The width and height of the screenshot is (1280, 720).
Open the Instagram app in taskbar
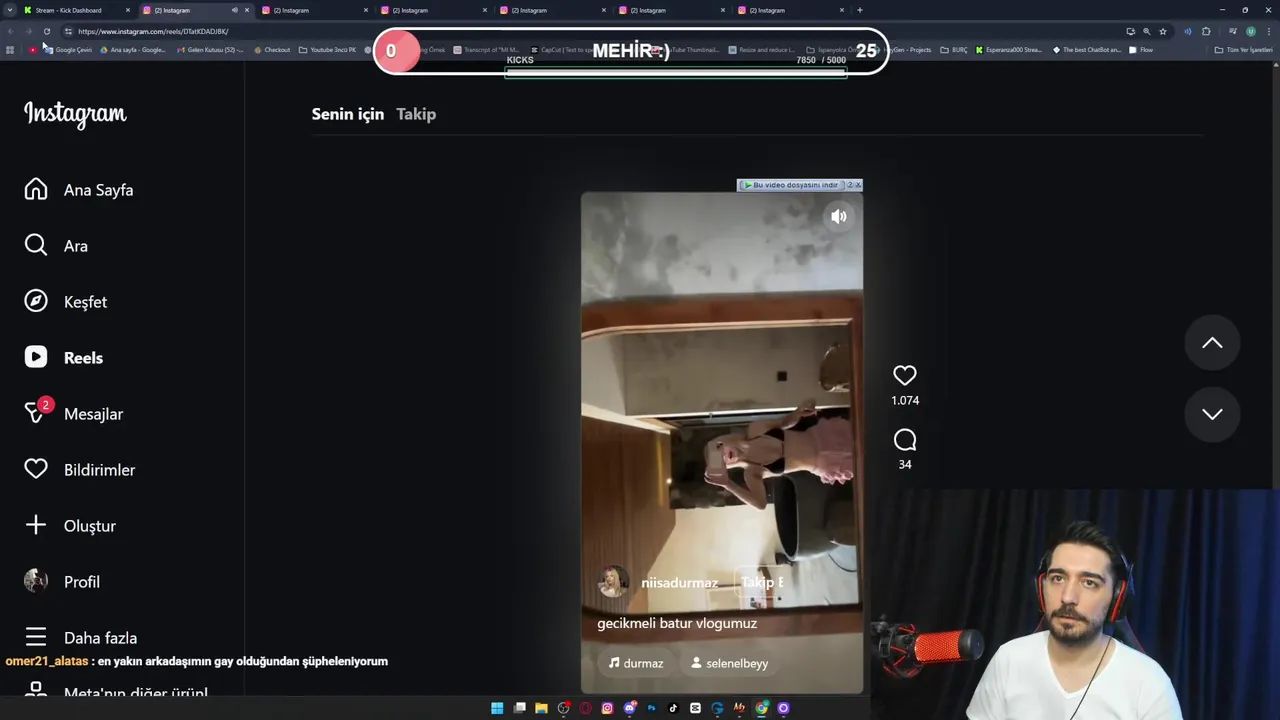607,708
